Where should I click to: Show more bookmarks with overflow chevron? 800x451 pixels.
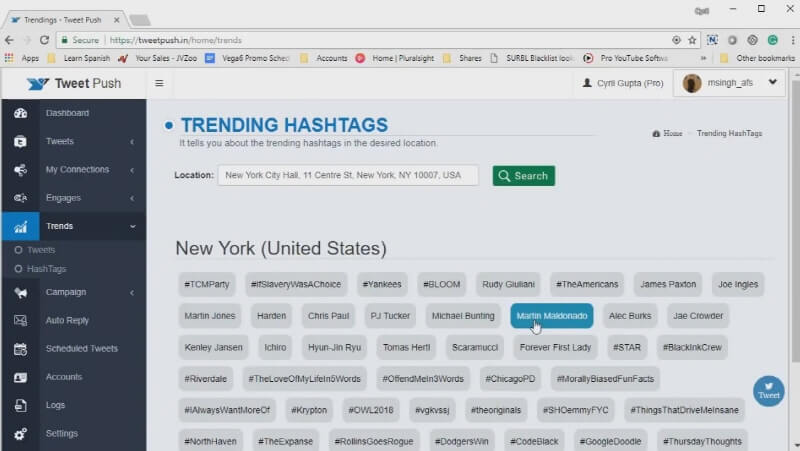[x=704, y=58]
